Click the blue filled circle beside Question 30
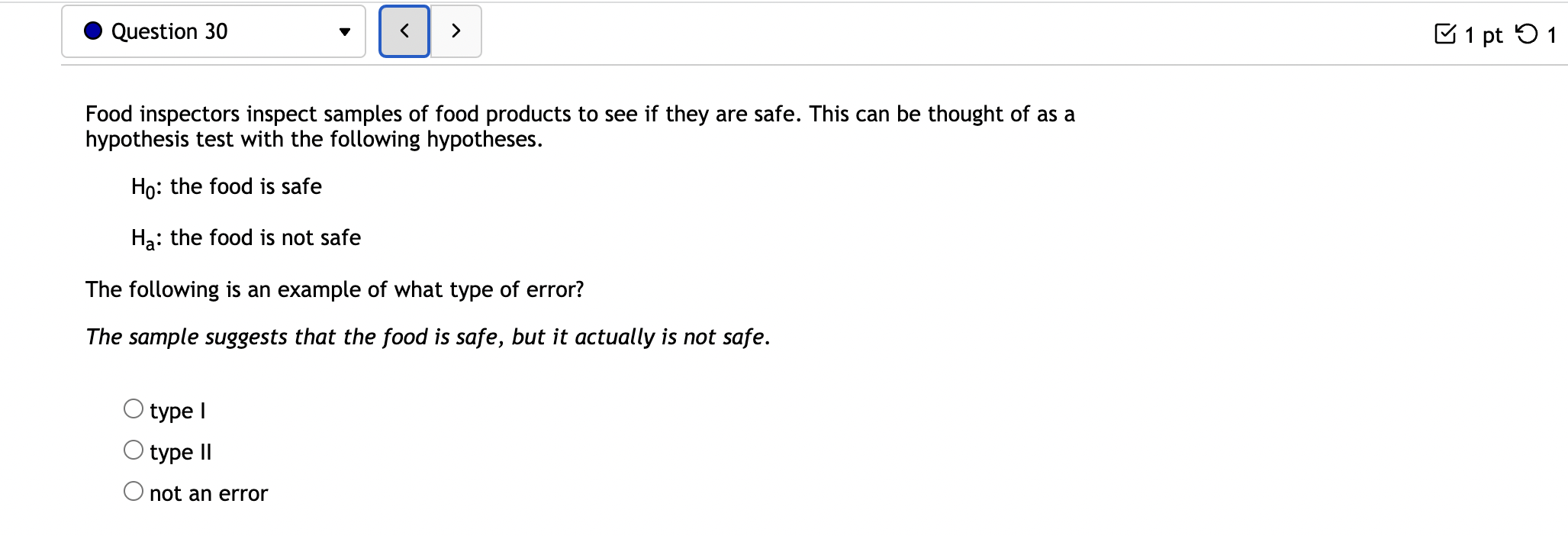Image resolution: width=1568 pixels, height=536 pixels. (92, 31)
